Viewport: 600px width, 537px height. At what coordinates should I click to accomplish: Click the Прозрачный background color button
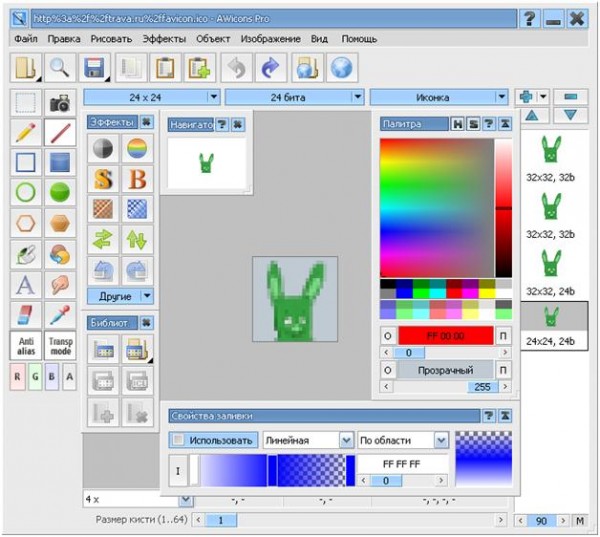pos(445,370)
